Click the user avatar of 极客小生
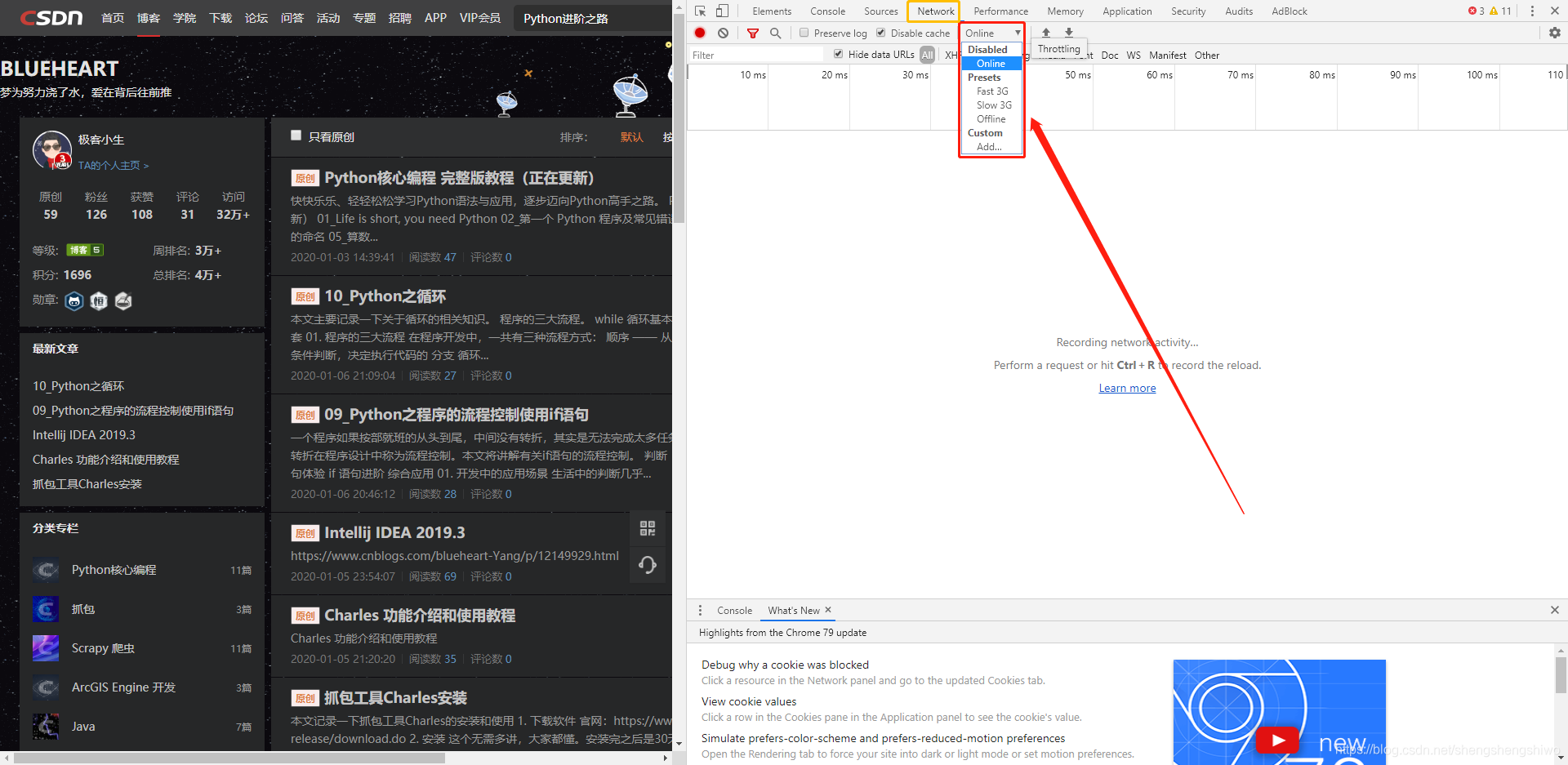The width and height of the screenshot is (1568, 765). (x=52, y=150)
